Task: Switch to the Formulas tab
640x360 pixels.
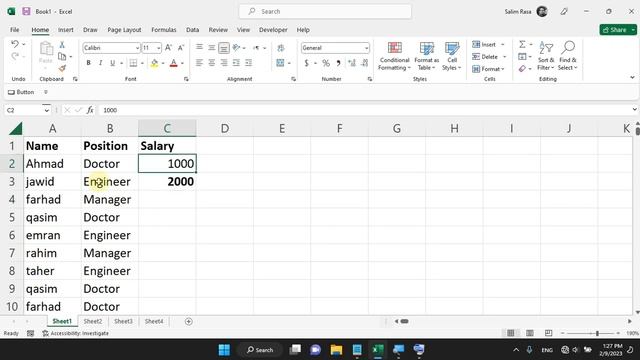Action: click(x=164, y=30)
